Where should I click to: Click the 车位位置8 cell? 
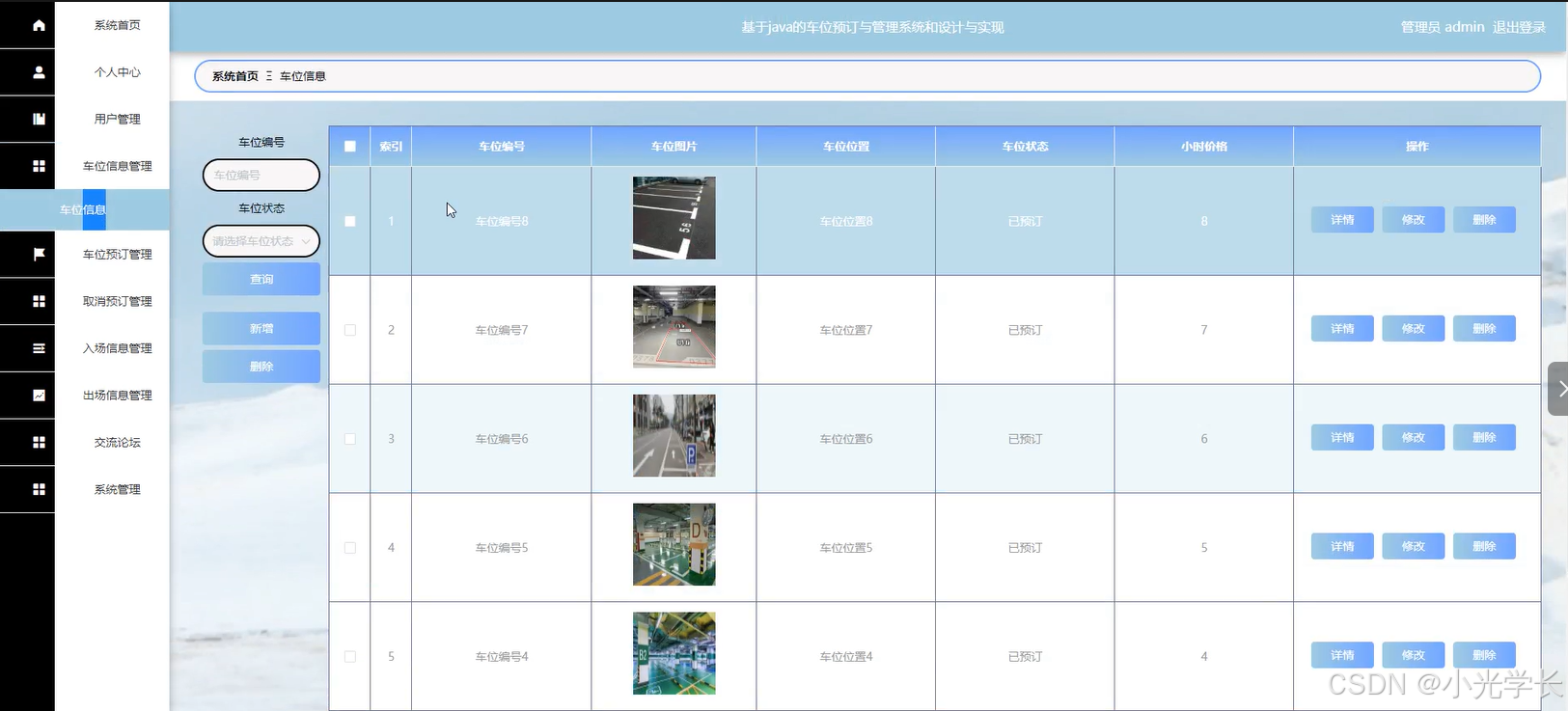(846, 221)
